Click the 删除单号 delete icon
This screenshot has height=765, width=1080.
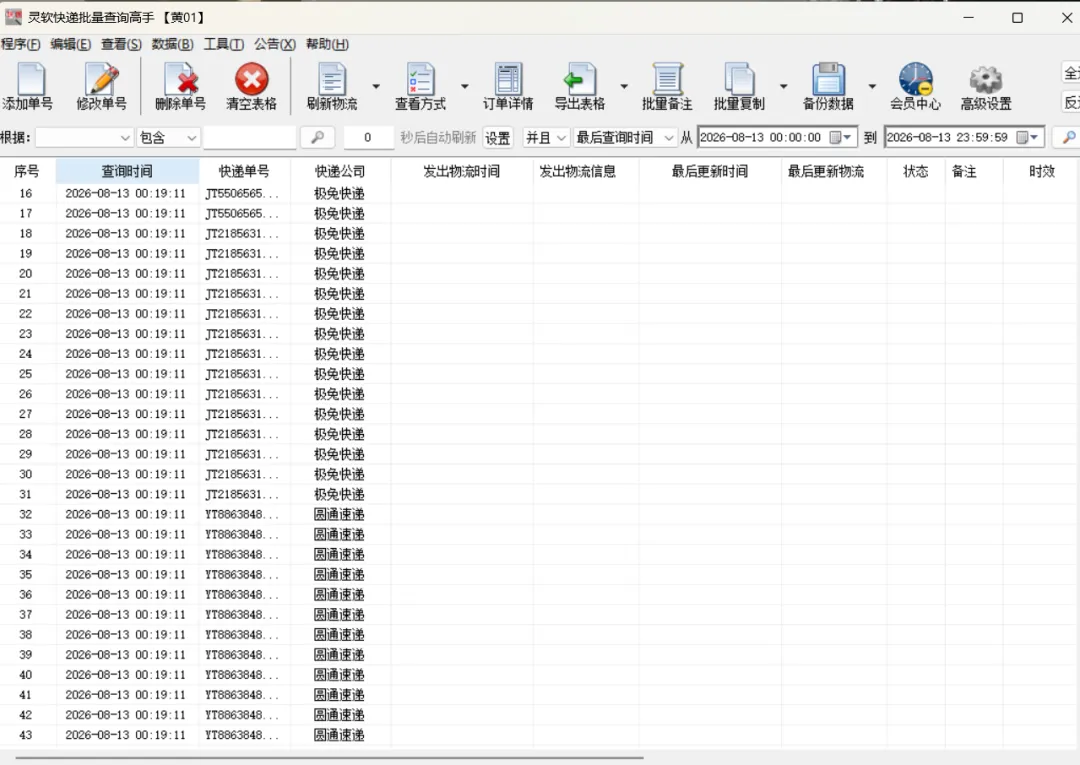(x=180, y=87)
